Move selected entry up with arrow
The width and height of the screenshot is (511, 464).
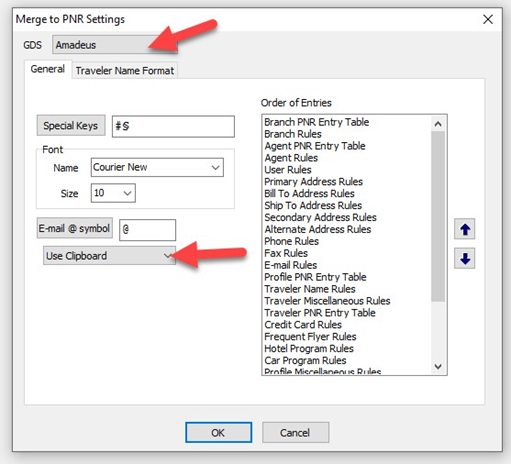(464, 229)
